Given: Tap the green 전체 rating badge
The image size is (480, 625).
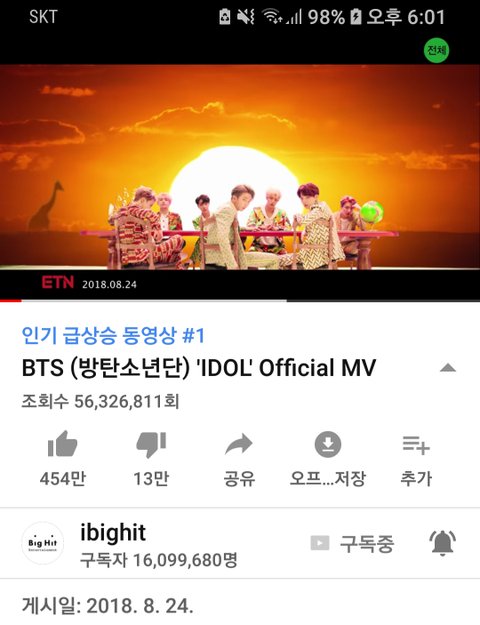Looking at the screenshot, I should (x=436, y=50).
